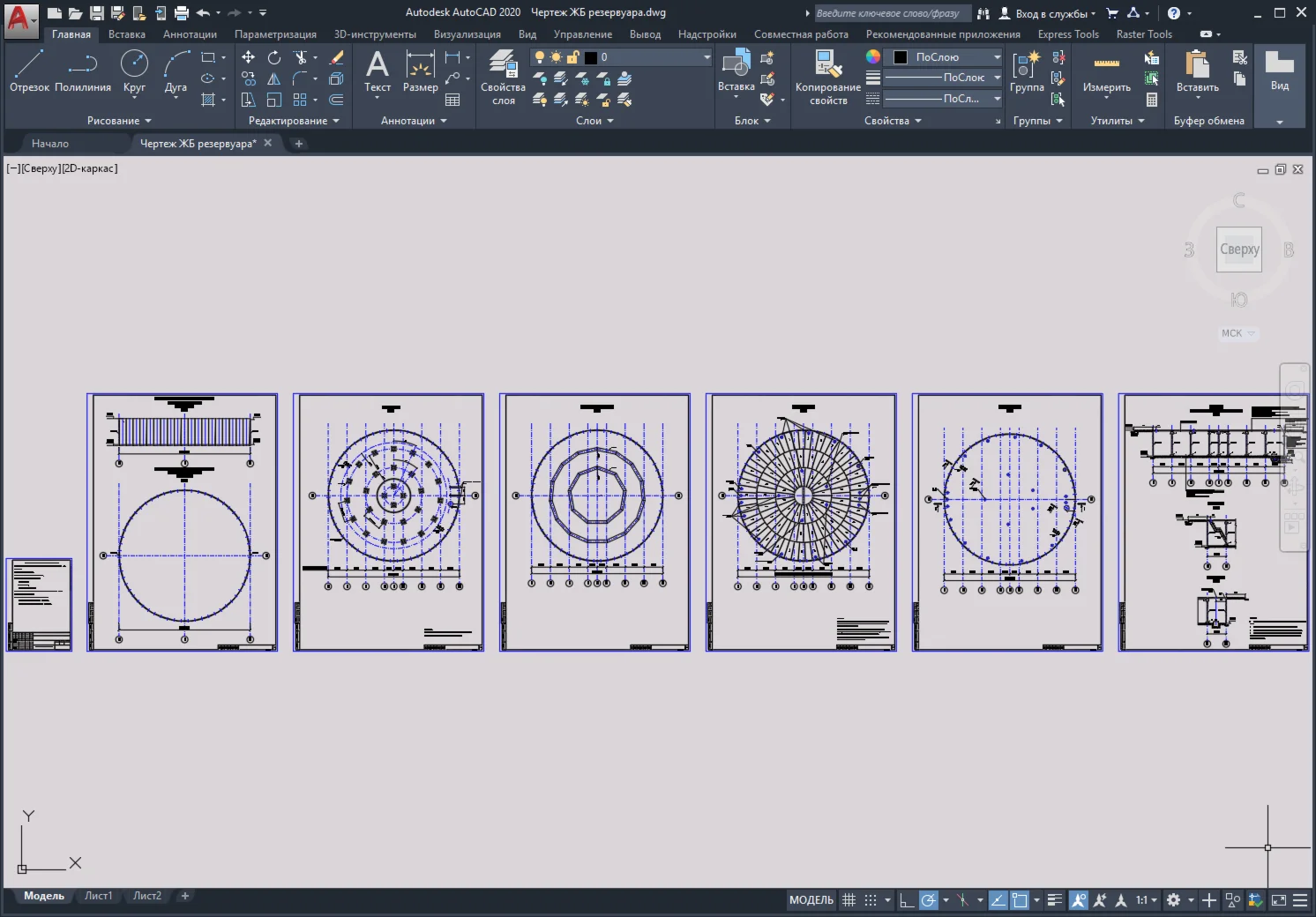Click the Stretch tool icon
1316x917 pixels.
tap(249, 100)
